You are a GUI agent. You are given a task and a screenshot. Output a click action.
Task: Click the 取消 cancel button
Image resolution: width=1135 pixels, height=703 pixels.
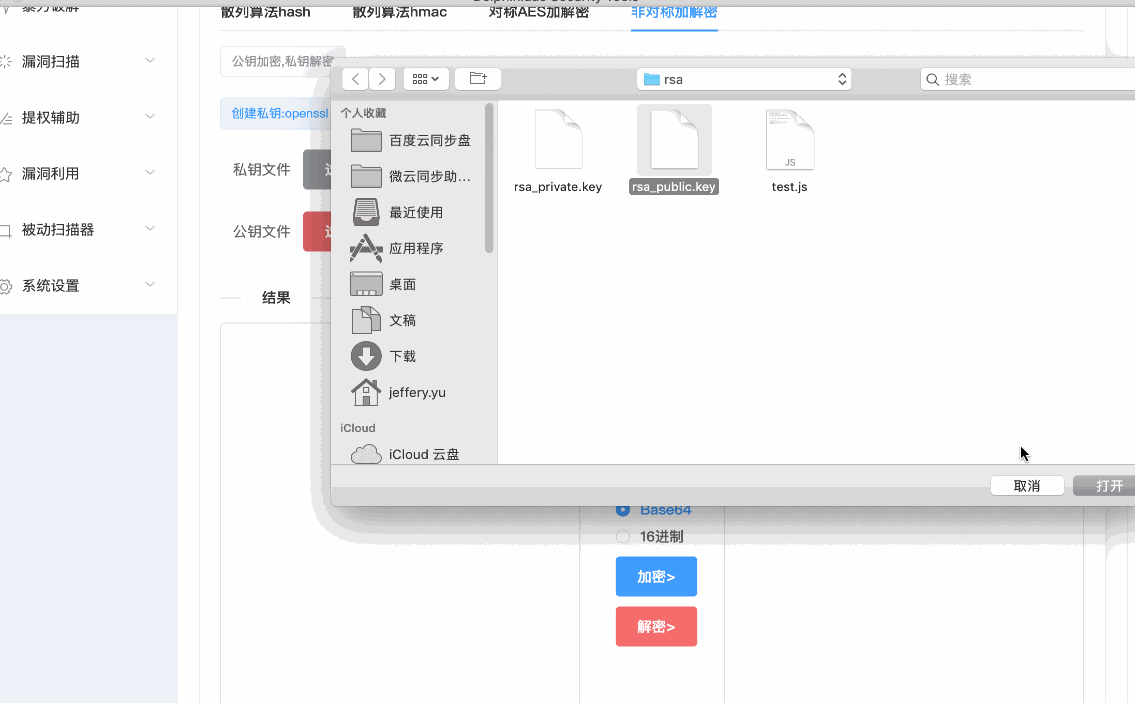(1026, 486)
